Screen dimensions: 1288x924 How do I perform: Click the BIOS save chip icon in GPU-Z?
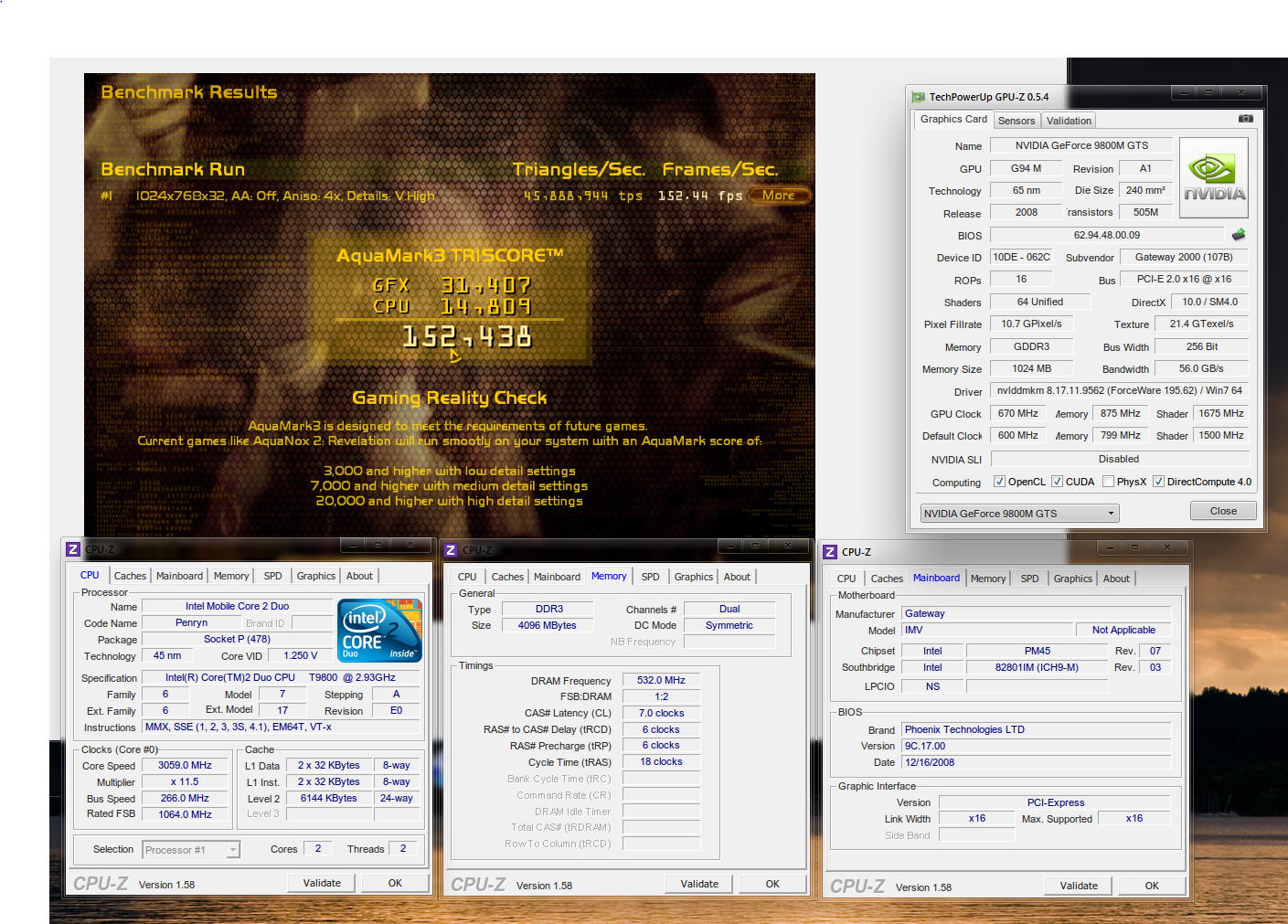(x=1239, y=235)
